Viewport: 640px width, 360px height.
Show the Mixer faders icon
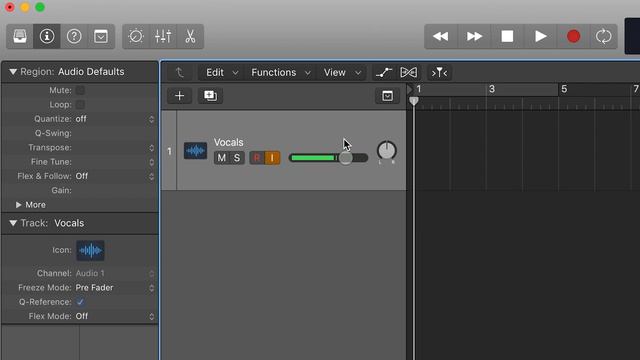click(x=163, y=37)
